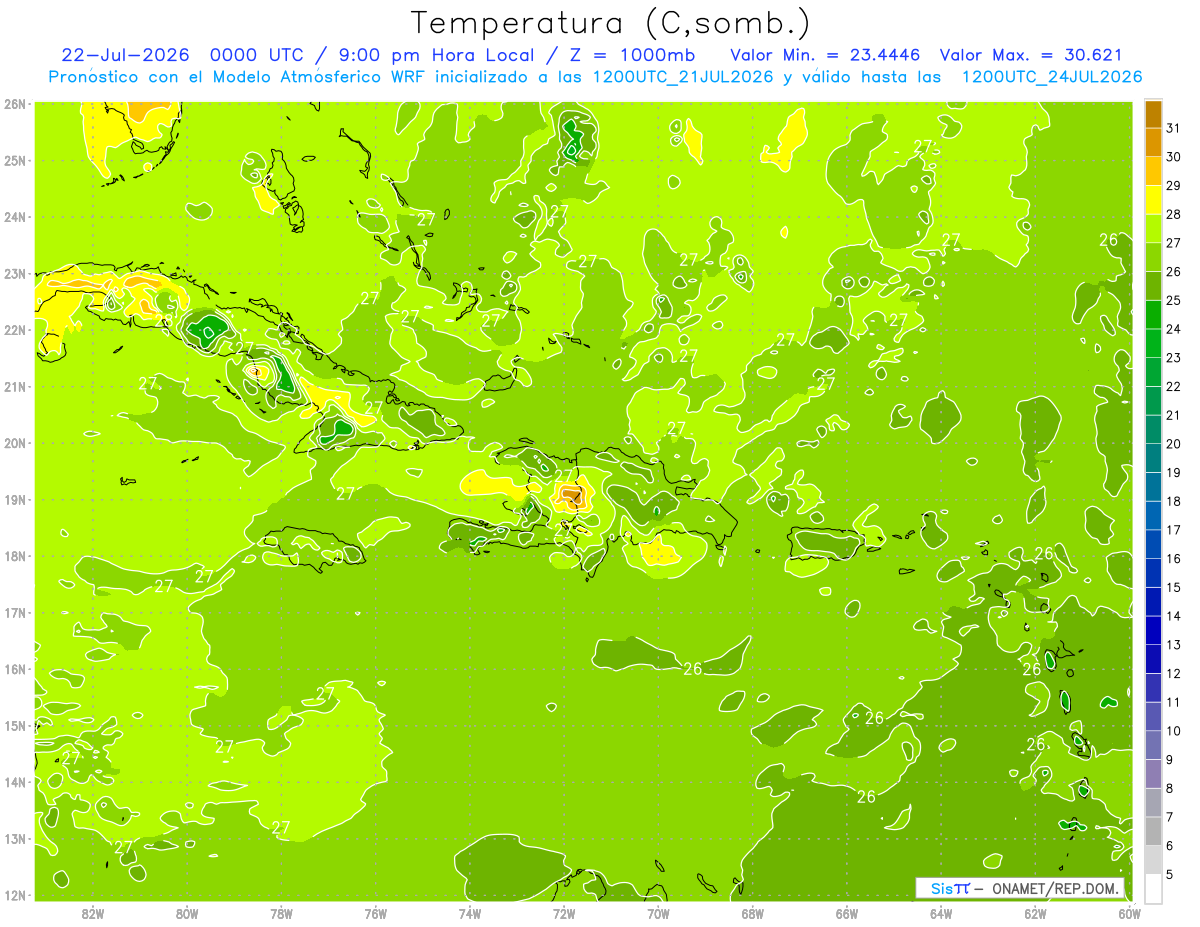
Task: Click the "17" value on the color scale
Action: coord(1174,530)
